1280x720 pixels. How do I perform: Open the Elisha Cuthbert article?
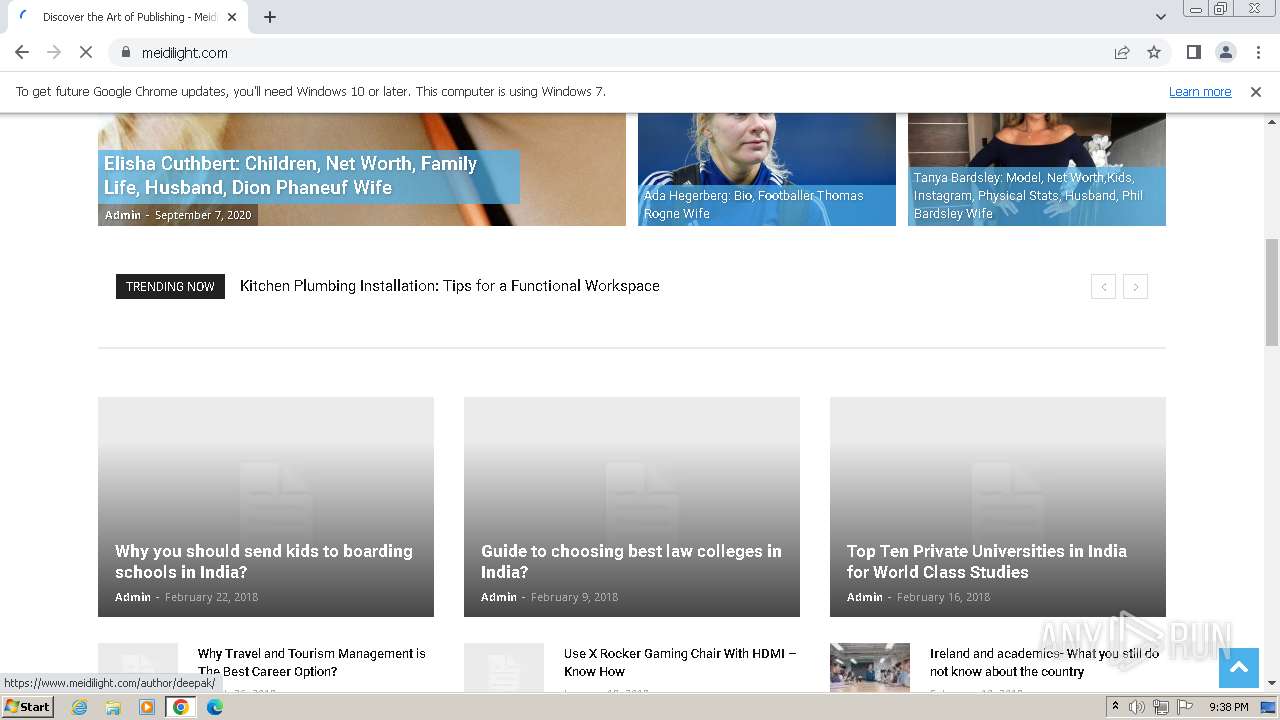(290, 176)
